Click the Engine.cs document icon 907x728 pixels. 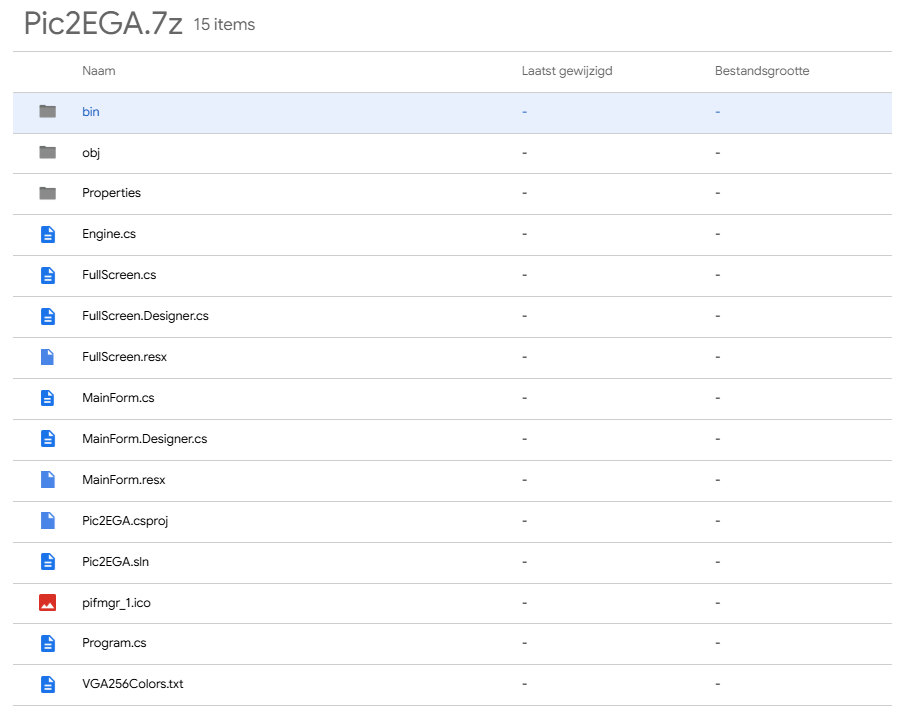47,234
